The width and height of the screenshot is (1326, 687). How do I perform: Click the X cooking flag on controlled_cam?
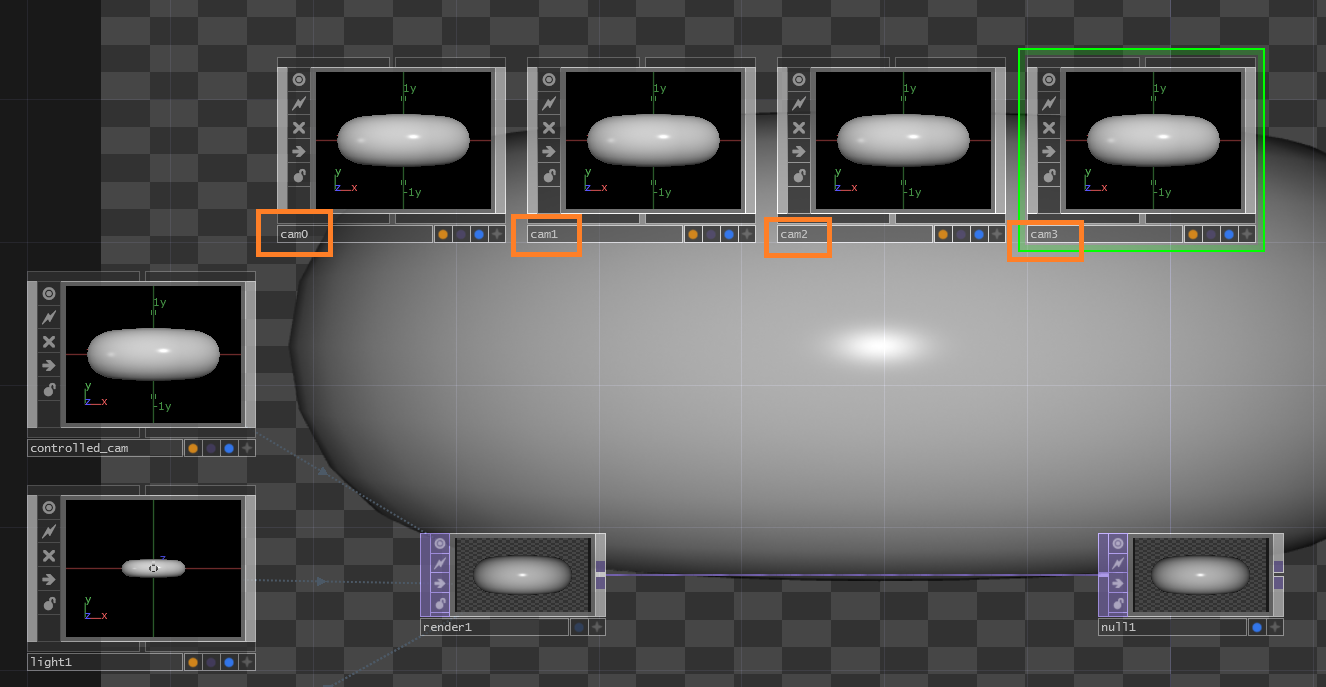48,341
